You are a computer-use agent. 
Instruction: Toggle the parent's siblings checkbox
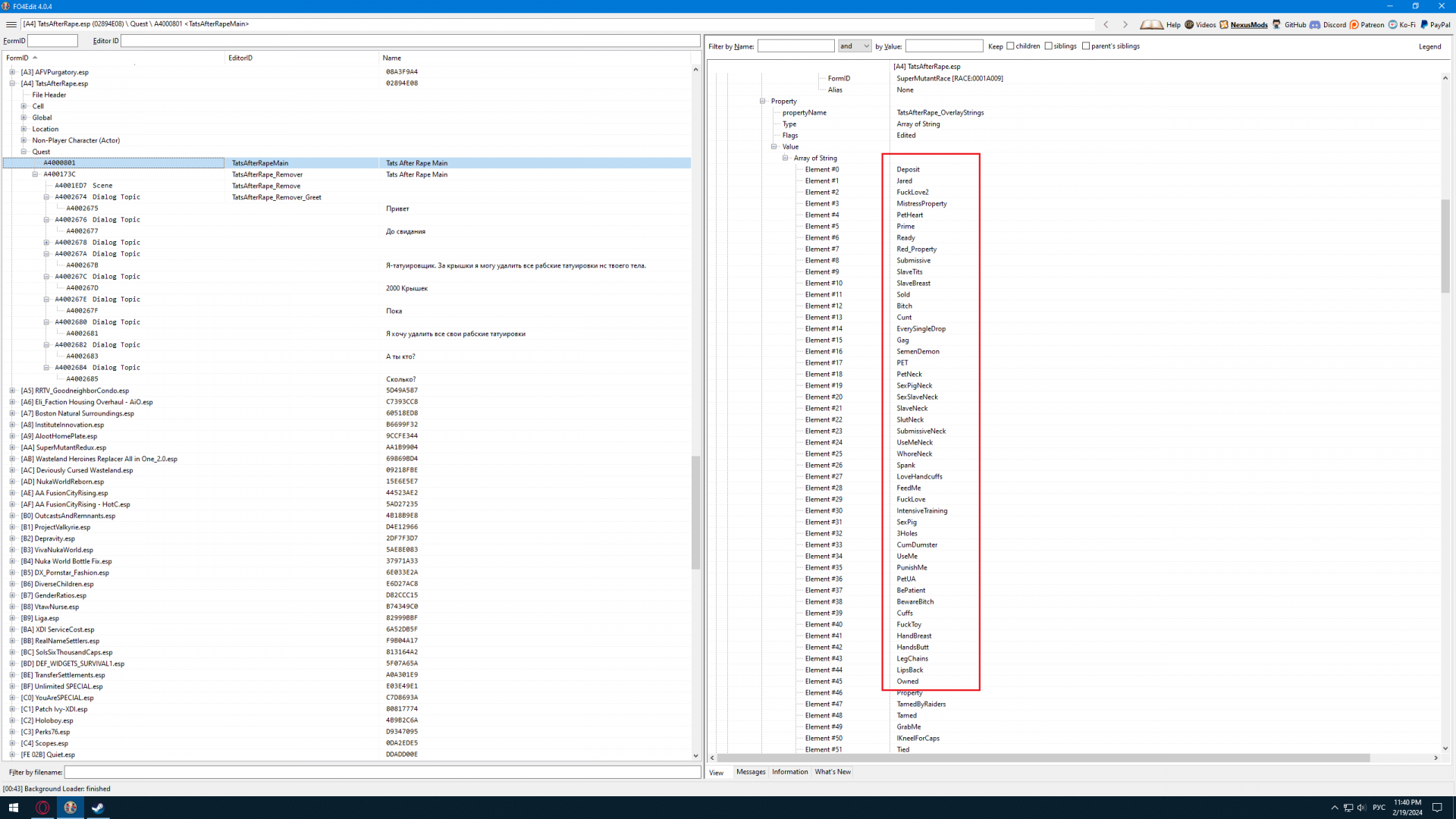point(1086,46)
